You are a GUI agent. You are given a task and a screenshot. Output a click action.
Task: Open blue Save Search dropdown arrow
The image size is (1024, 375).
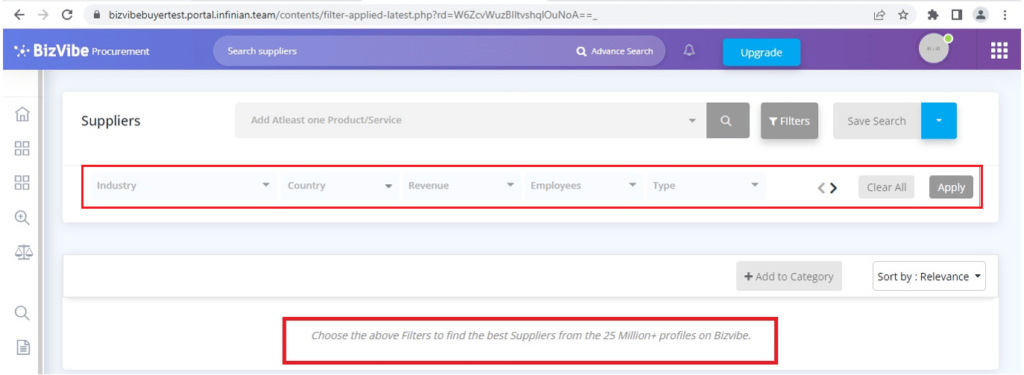(938, 120)
